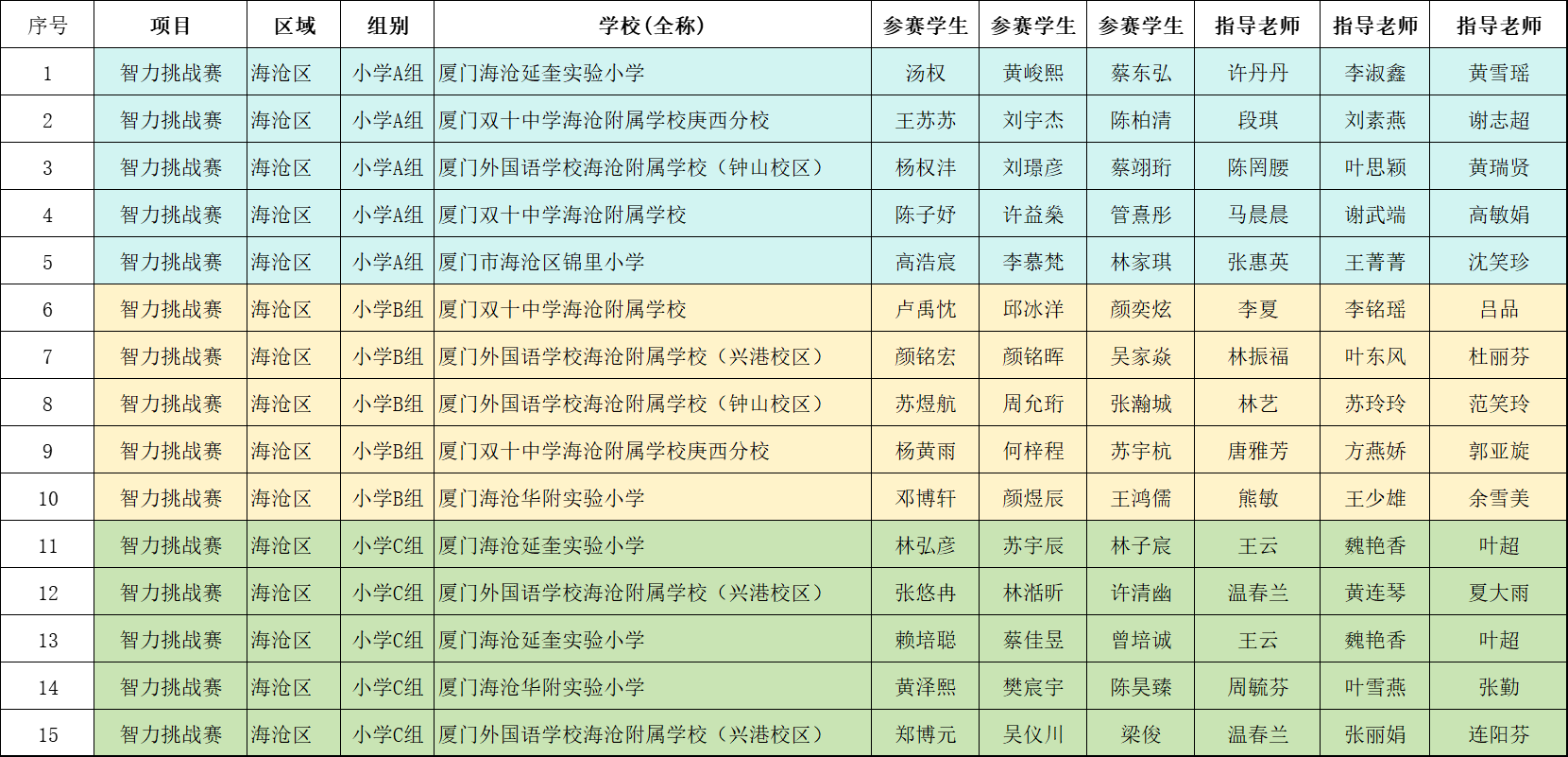Select student cell 邱冰洋
1568x757 pixels.
[1033, 309]
